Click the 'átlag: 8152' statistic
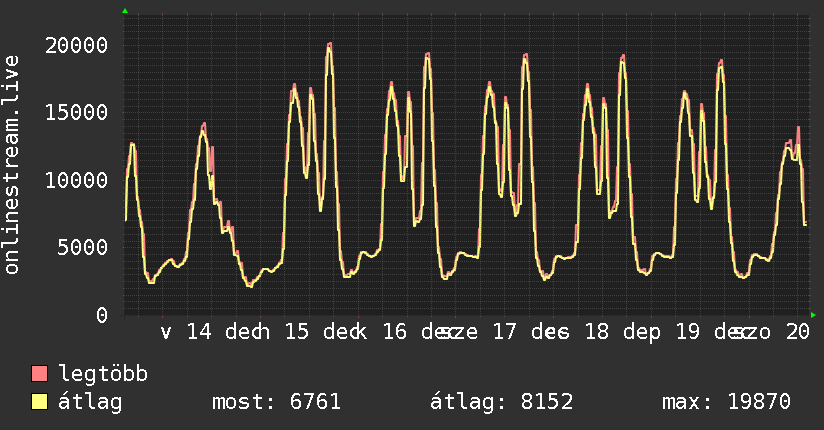Screen dimensions: 824x430 (501, 402)
